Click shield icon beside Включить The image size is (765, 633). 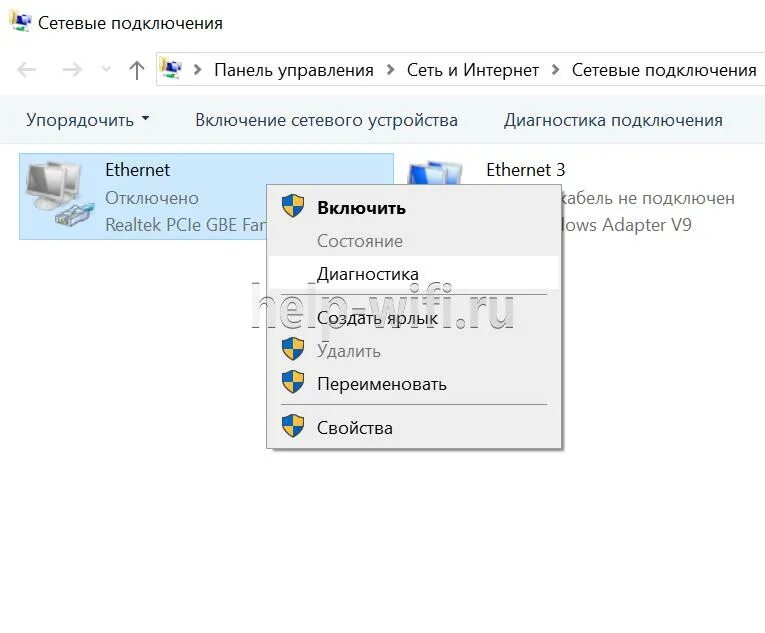coord(293,205)
